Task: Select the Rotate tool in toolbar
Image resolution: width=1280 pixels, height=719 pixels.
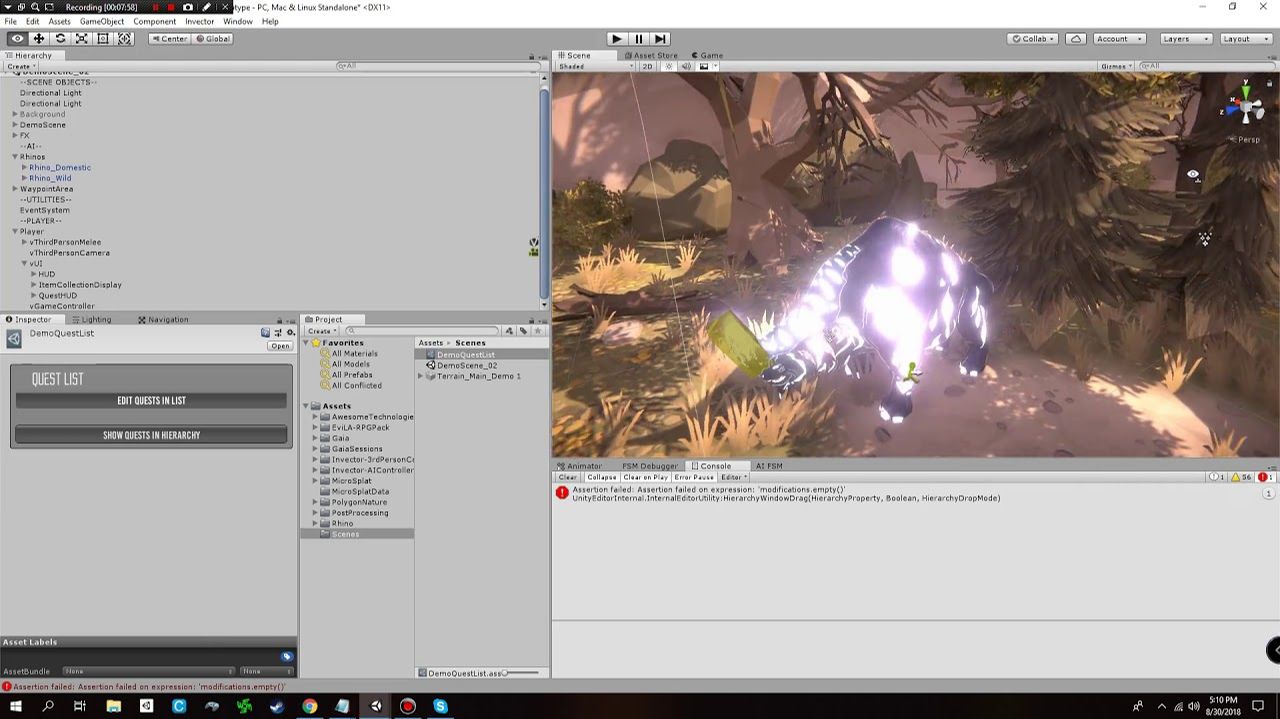Action: [x=60, y=39]
